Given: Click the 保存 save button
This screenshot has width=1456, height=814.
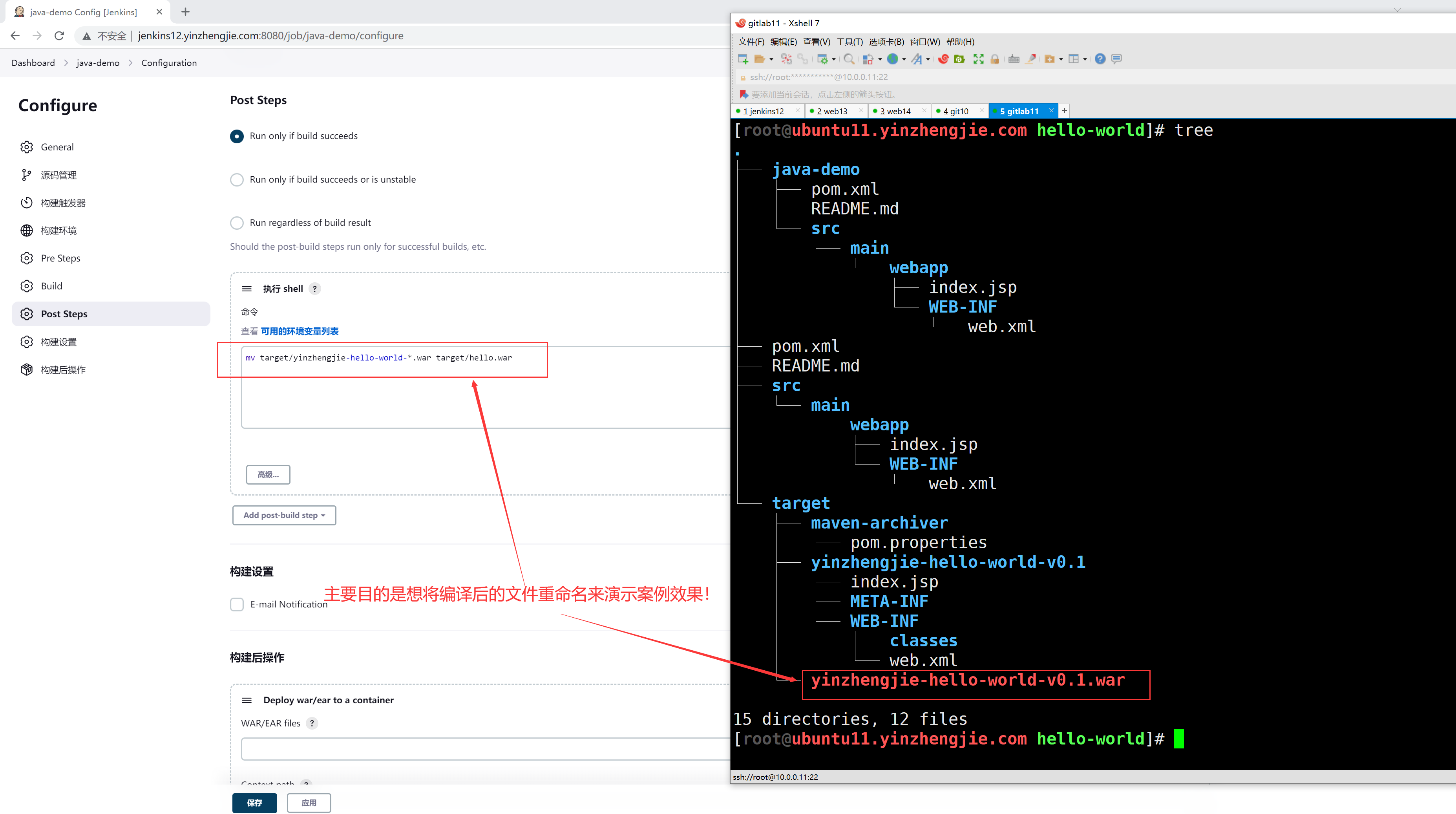Looking at the screenshot, I should 254,803.
